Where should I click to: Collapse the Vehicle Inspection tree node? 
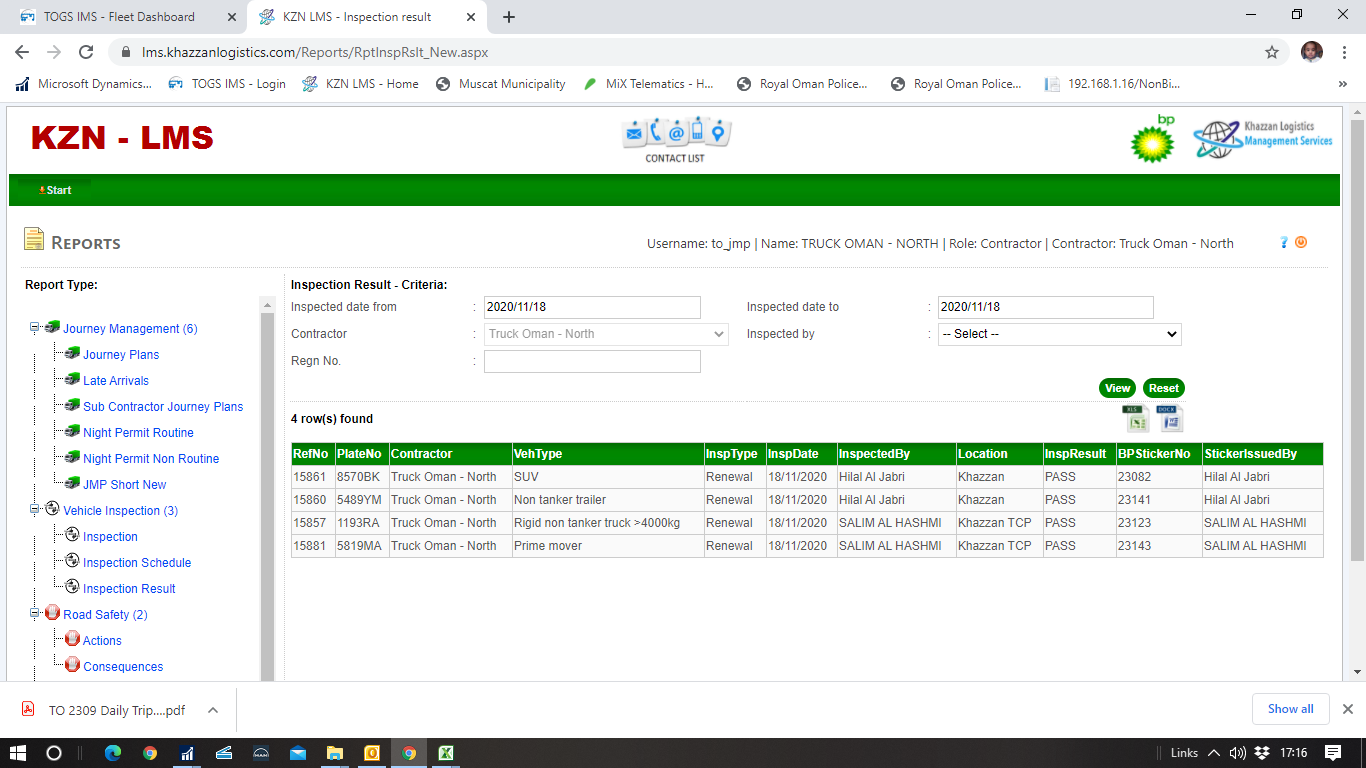pyautogui.click(x=35, y=510)
